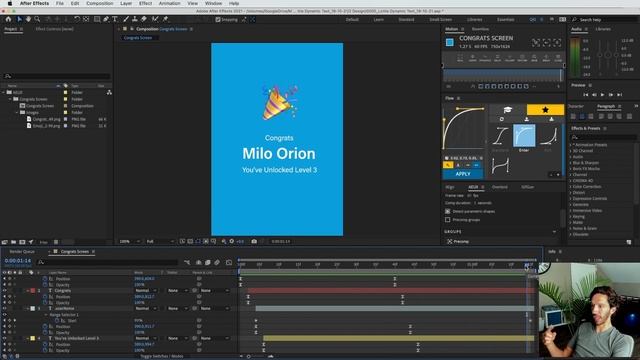The width and height of the screenshot is (640, 360).
Task: Select the S-curve easing preset thumbnail
Action: pos(500,136)
